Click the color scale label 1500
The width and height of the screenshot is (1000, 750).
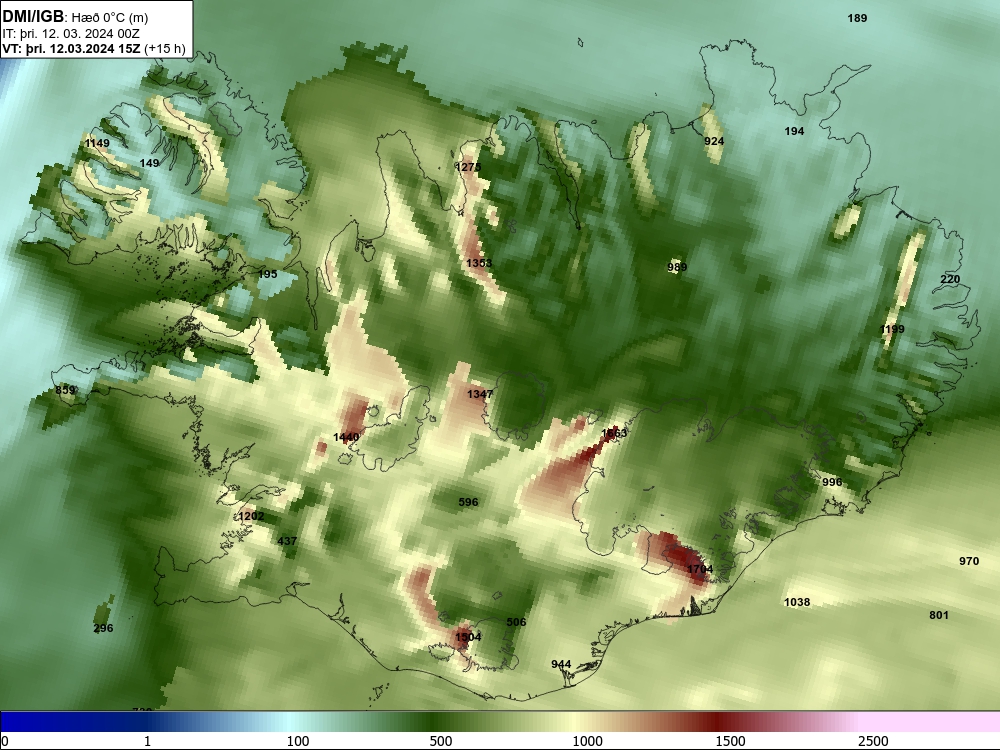730,741
